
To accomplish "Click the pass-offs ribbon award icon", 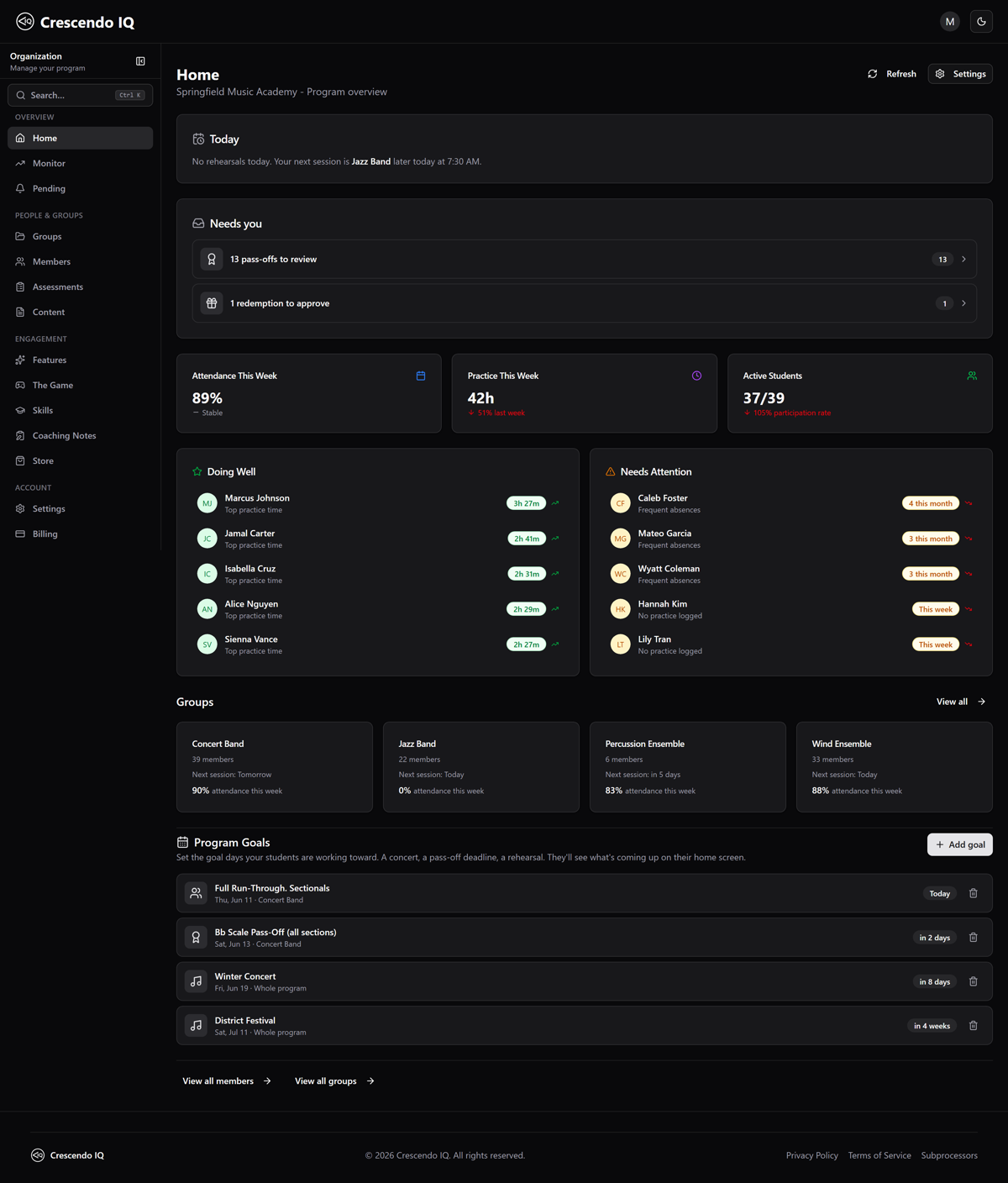I will point(212,259).
